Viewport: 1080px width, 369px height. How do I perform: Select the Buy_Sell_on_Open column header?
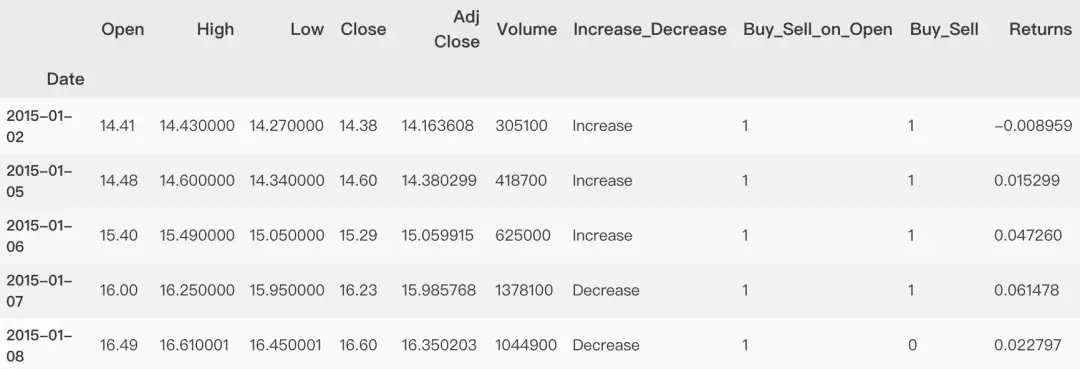(818, 30)
